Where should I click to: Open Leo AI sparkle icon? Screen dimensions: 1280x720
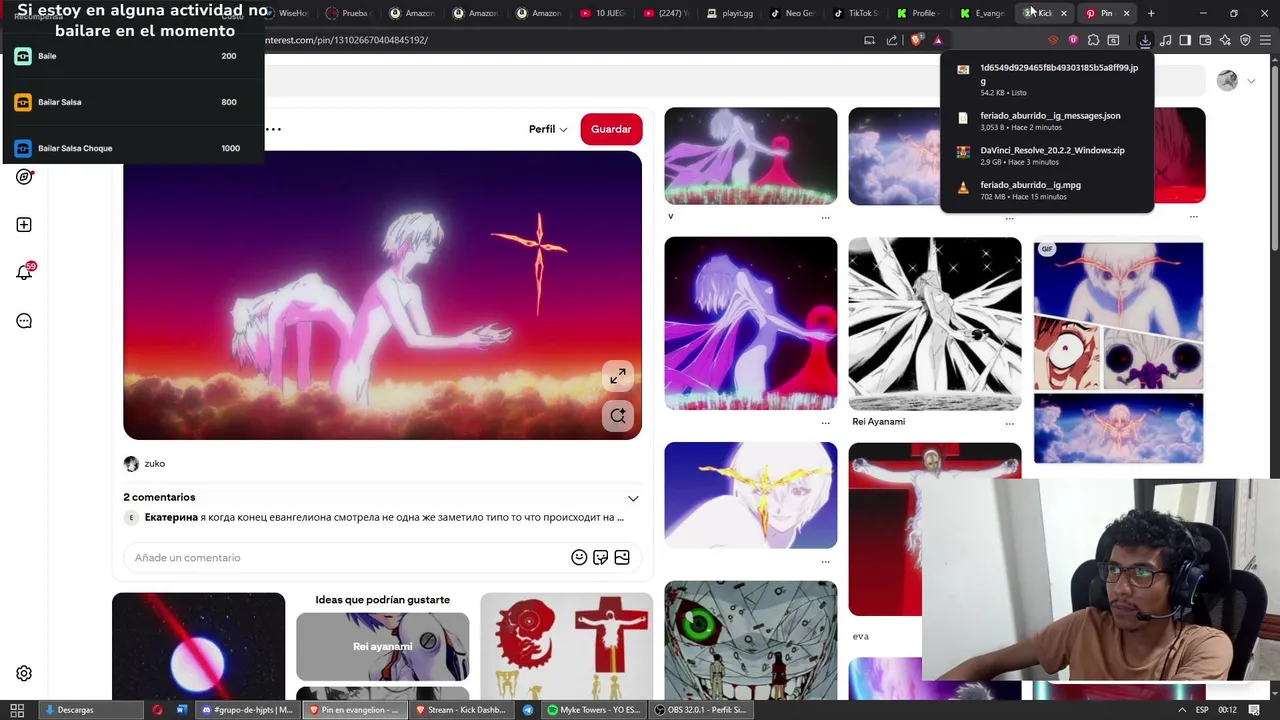coord(1225,40)
